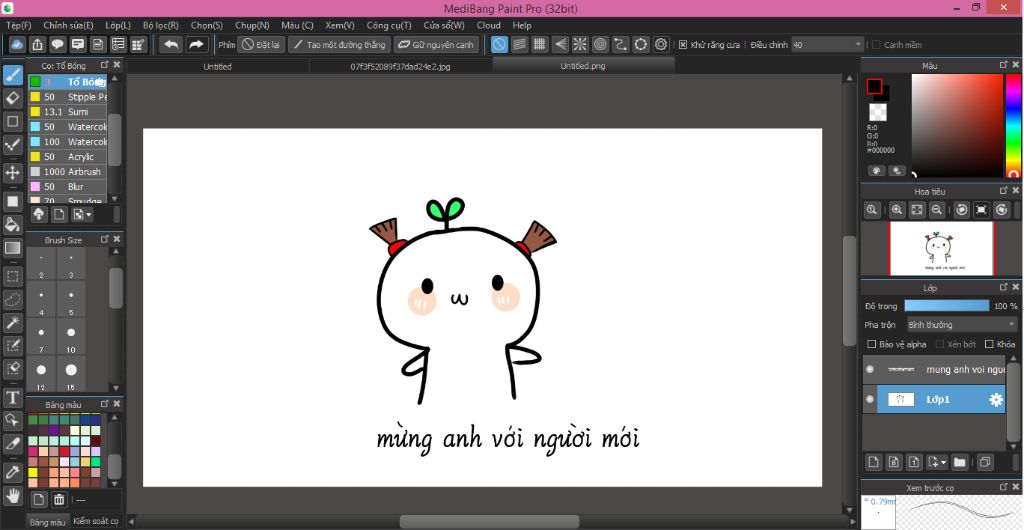Click the Undo arrow
The width and height of the screenshot is (1024, 530).
tap(171, 44)
